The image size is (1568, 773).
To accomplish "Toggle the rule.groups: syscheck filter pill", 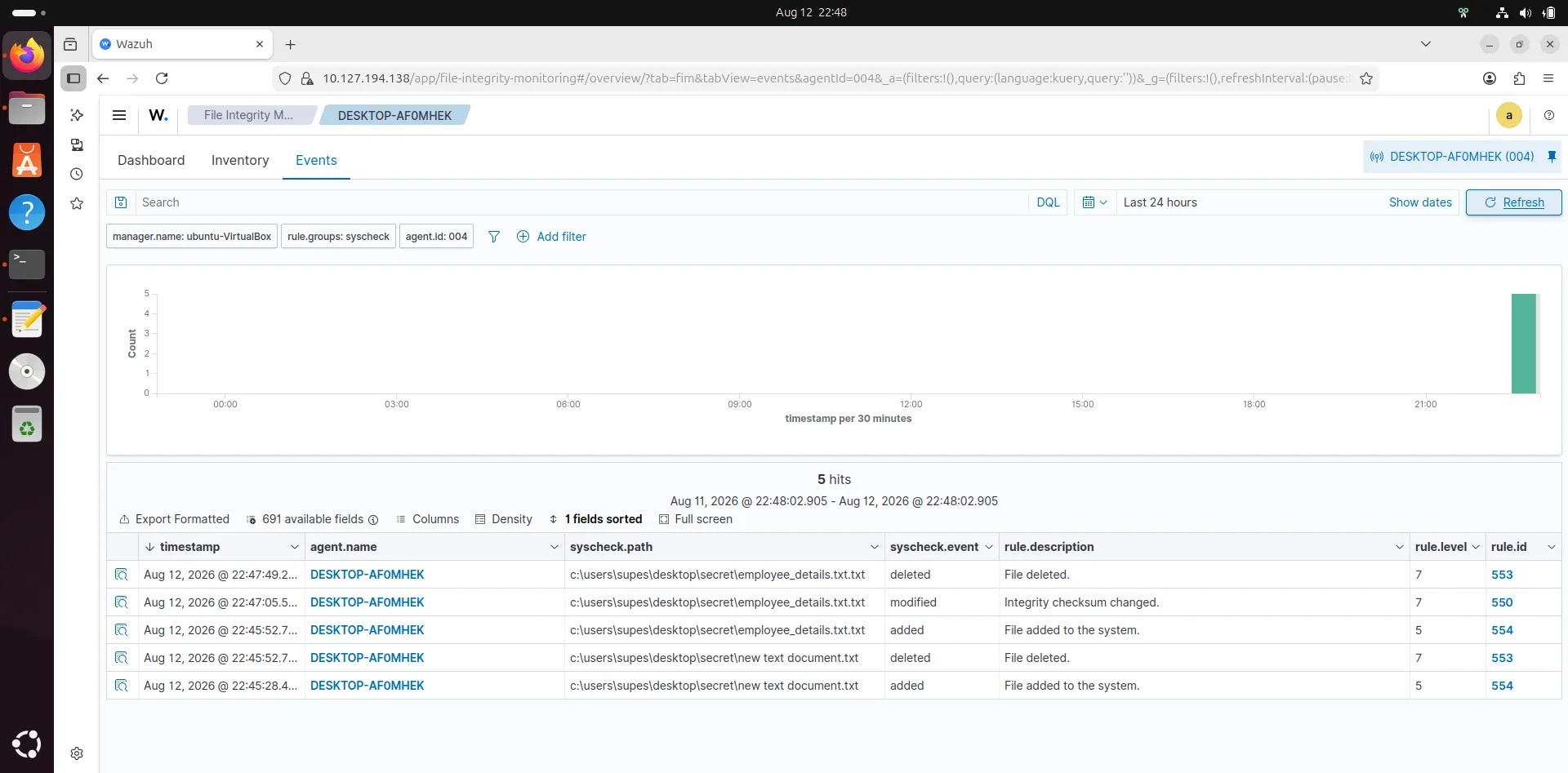I will coord(338,237).
